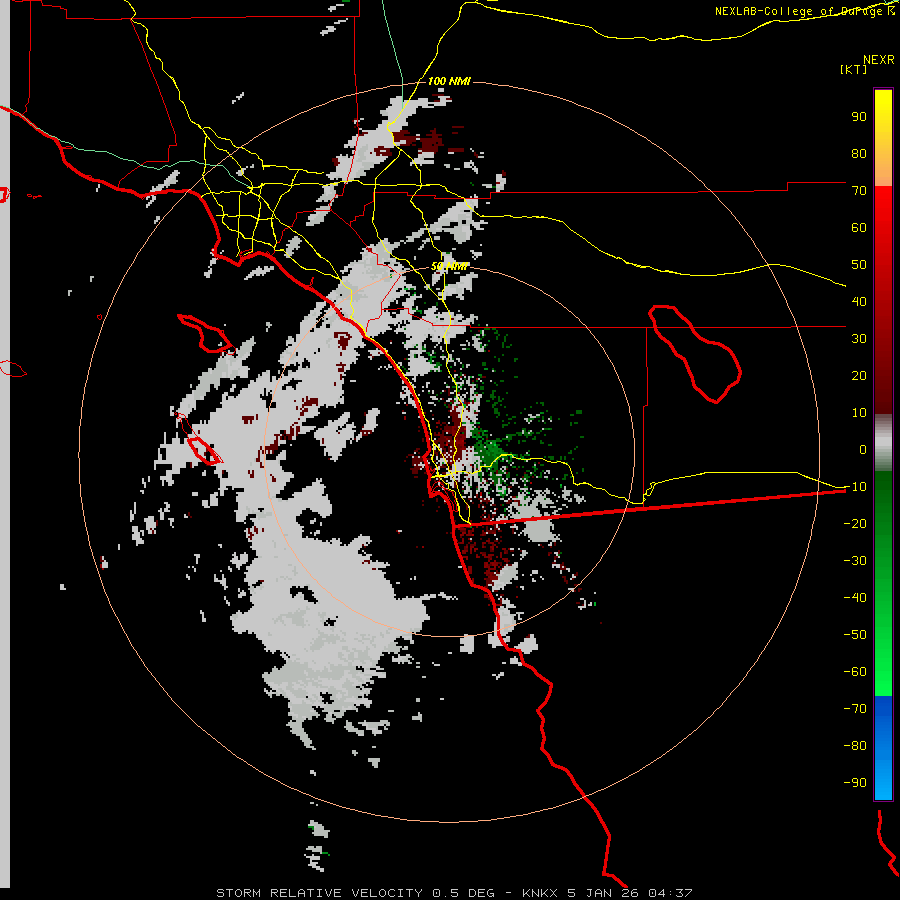Select the -90 value on the velocity scale
The image size is (900, 900).
pos(855,783)
